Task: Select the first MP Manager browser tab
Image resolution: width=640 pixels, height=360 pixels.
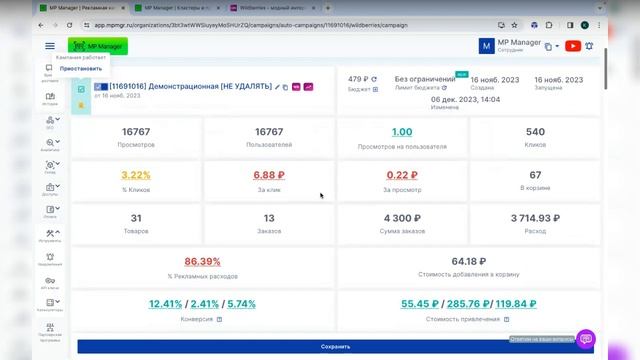Action: tap(82, 8)
